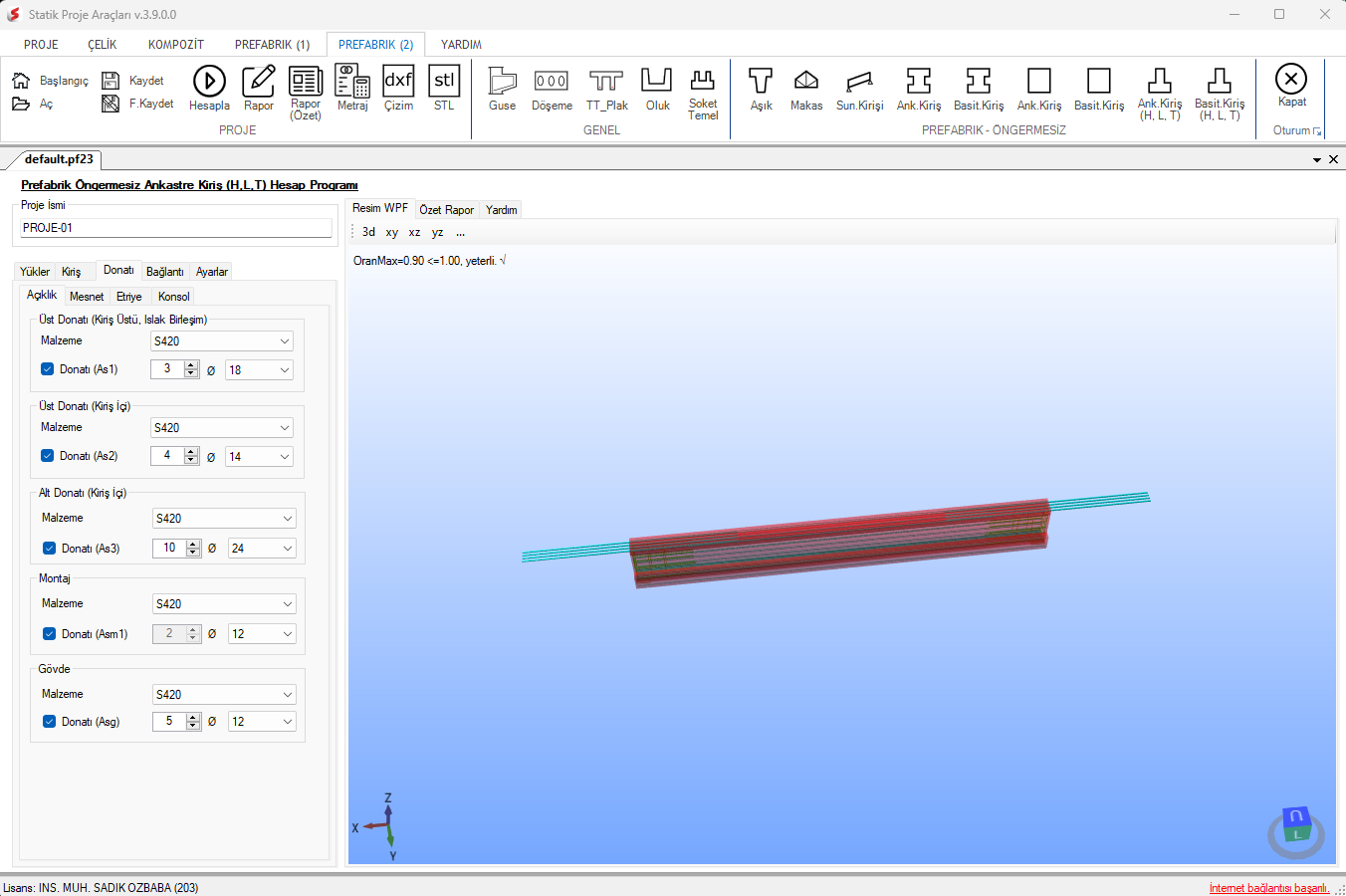Viewport: 1346px width, 896px height.
Task: Open the Rapor report icon
Action: 259,88
